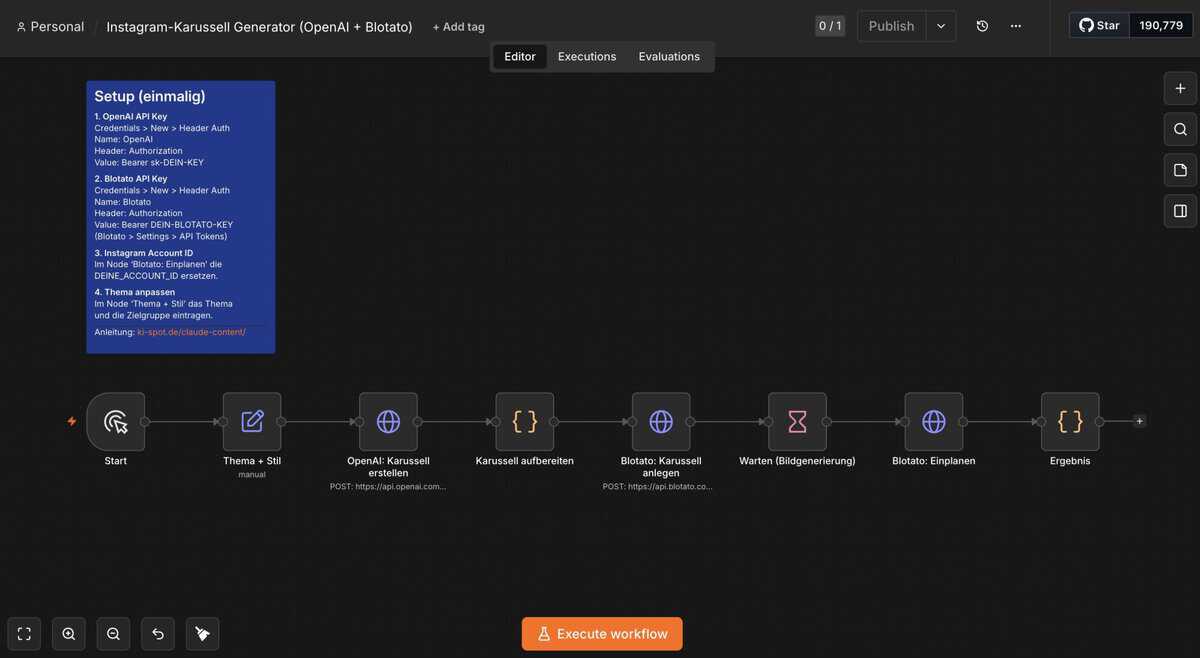Open the Personal project breadcrumb

[x=50, y=27]
